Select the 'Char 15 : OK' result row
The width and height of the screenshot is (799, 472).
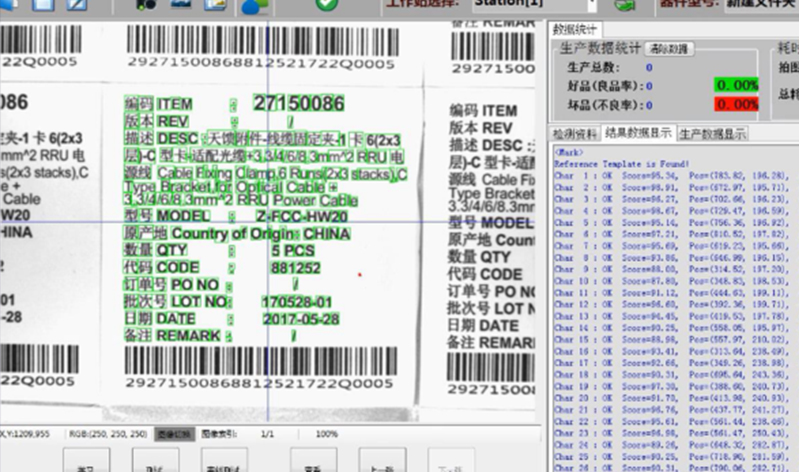click(x=672, y=340)
